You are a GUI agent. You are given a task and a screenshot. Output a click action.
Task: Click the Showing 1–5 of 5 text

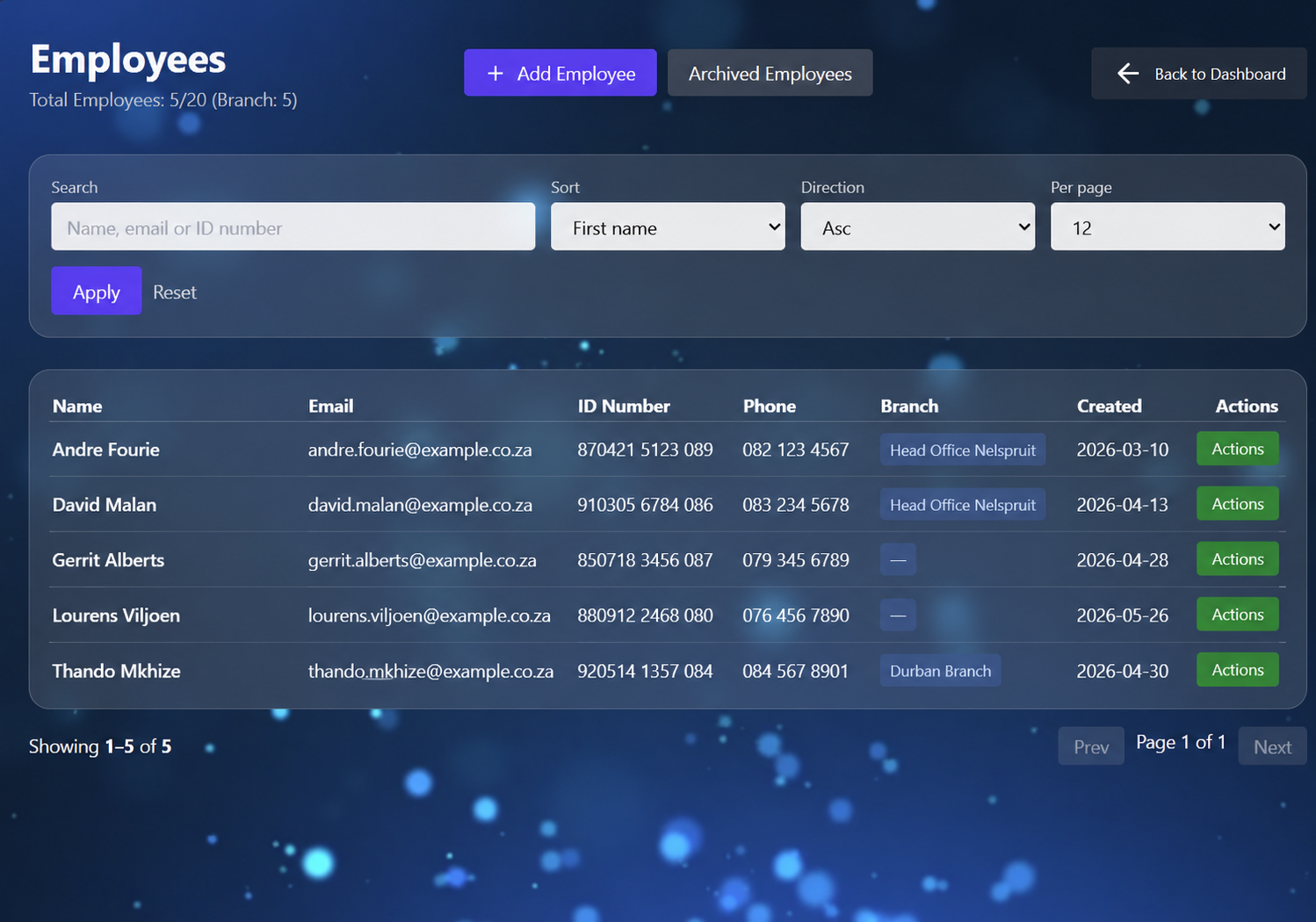(x=100, y=746)
